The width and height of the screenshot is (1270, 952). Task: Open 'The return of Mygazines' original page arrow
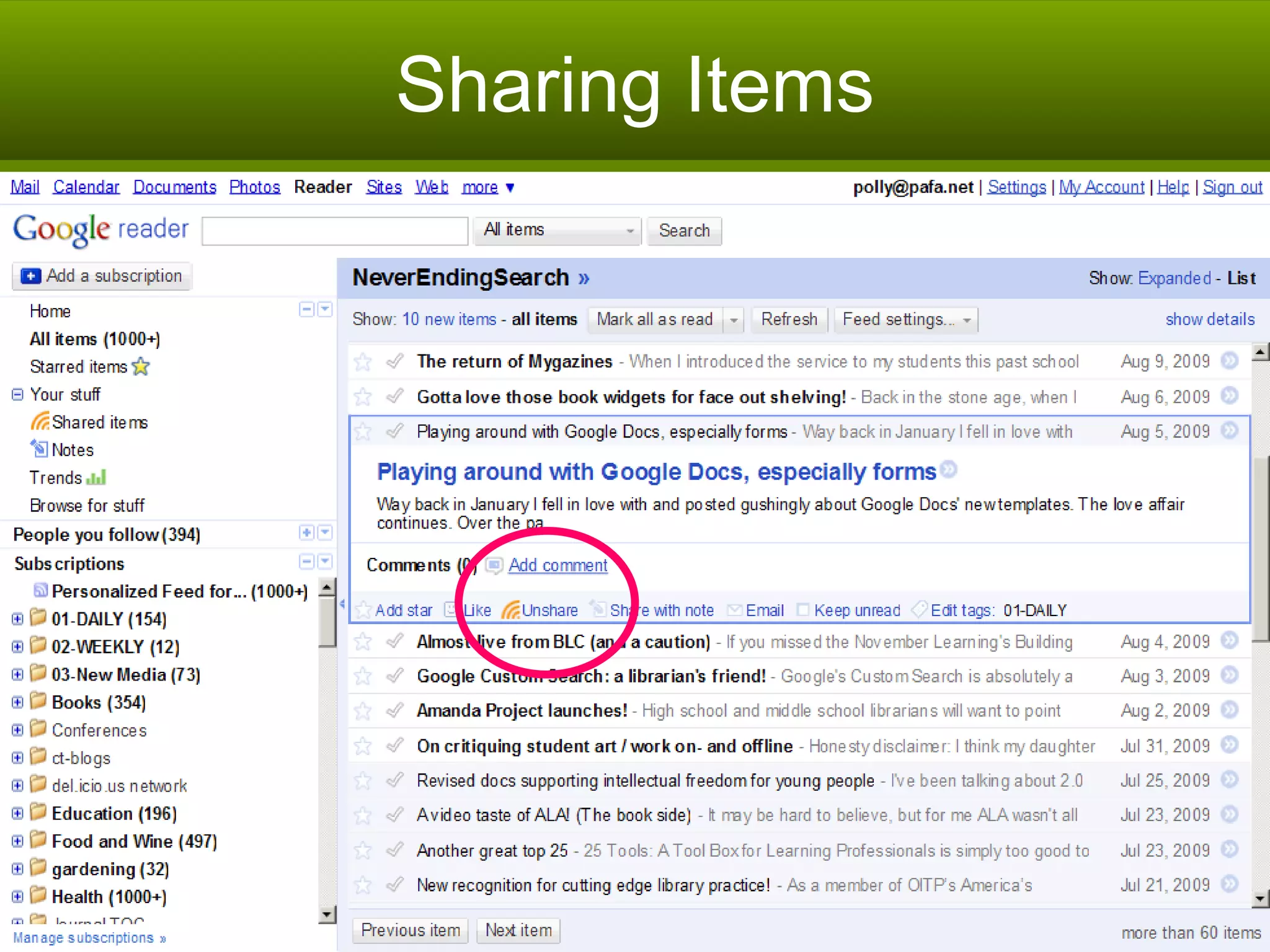1229,360
